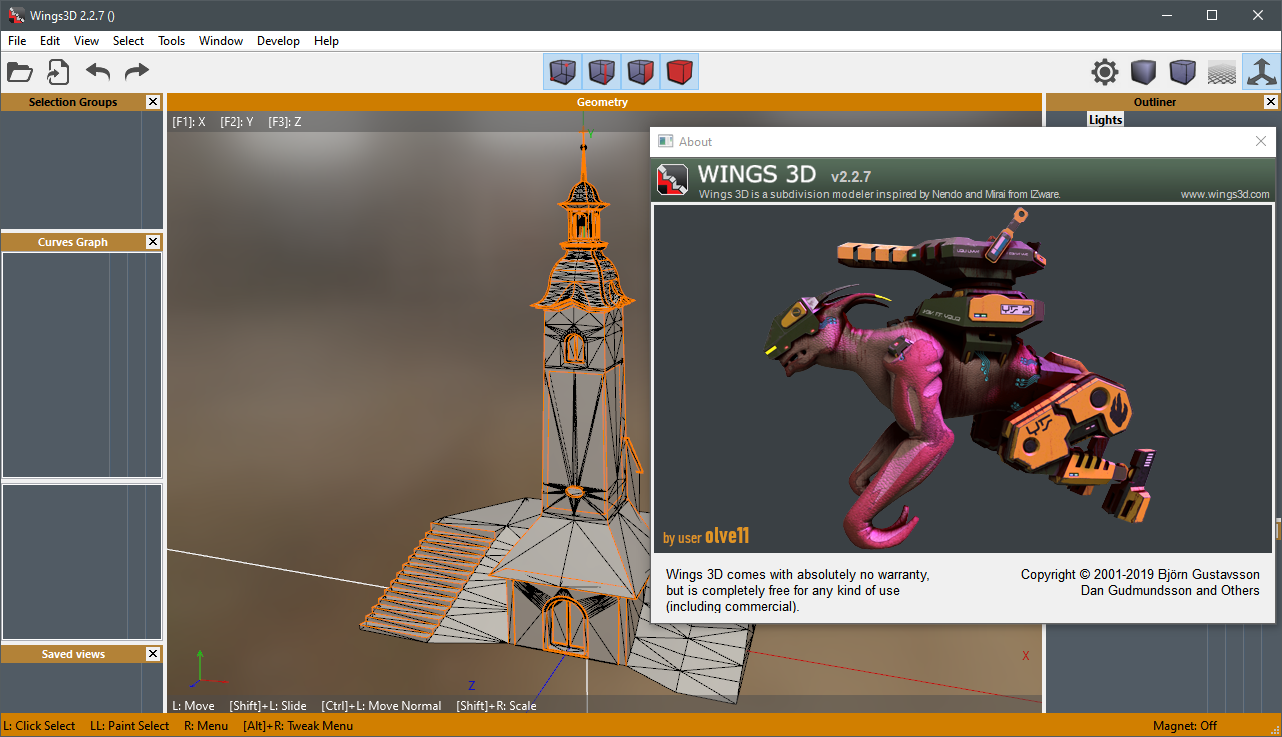Image resolution: width=1282 pixels, height=737 pixels.
Task: Click the [F3]: Z axis label
Action: pos(285,122)
